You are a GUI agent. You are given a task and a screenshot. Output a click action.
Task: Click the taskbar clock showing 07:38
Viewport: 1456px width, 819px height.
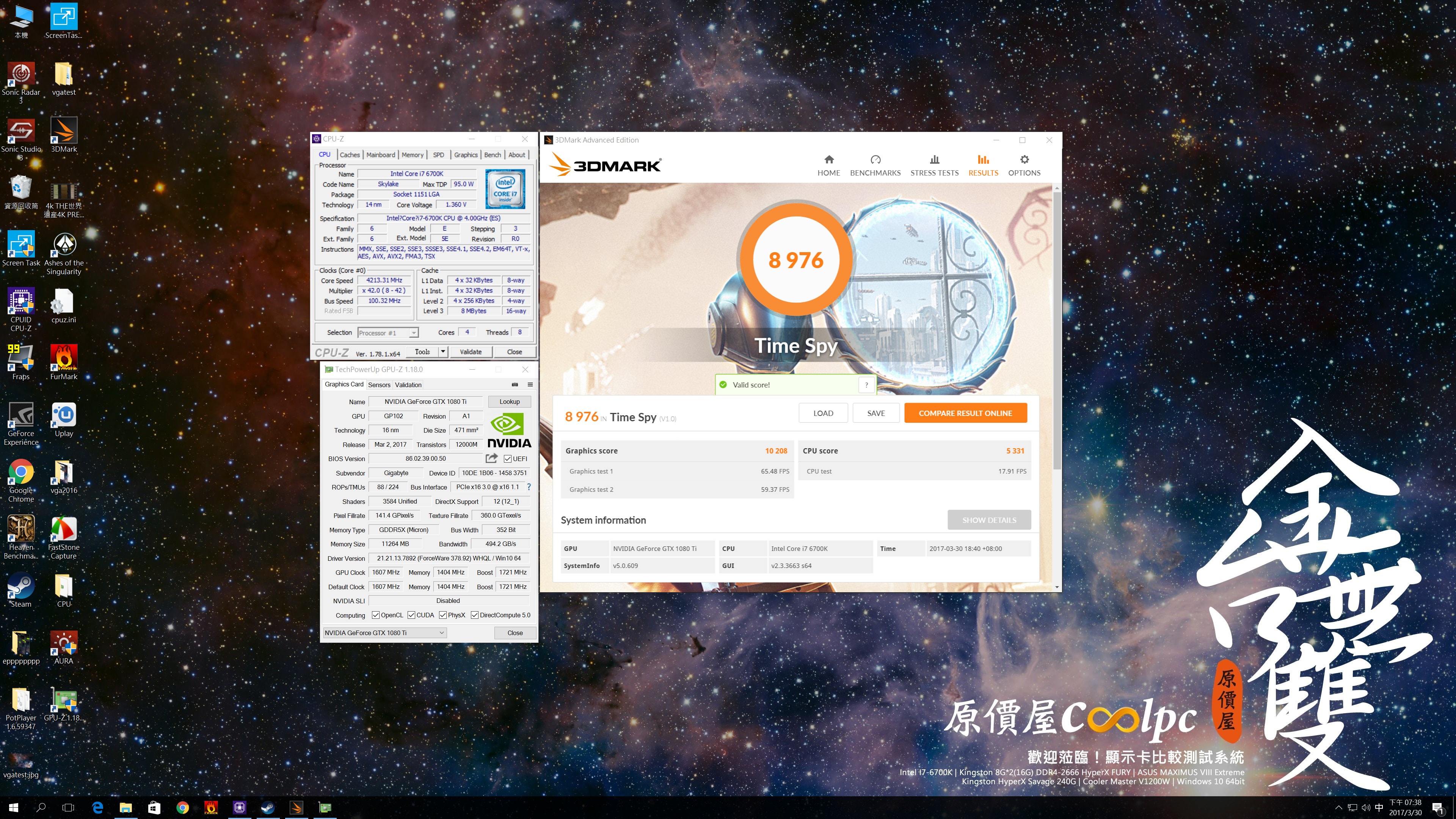pyautogui.click(x=1405, y=808)
